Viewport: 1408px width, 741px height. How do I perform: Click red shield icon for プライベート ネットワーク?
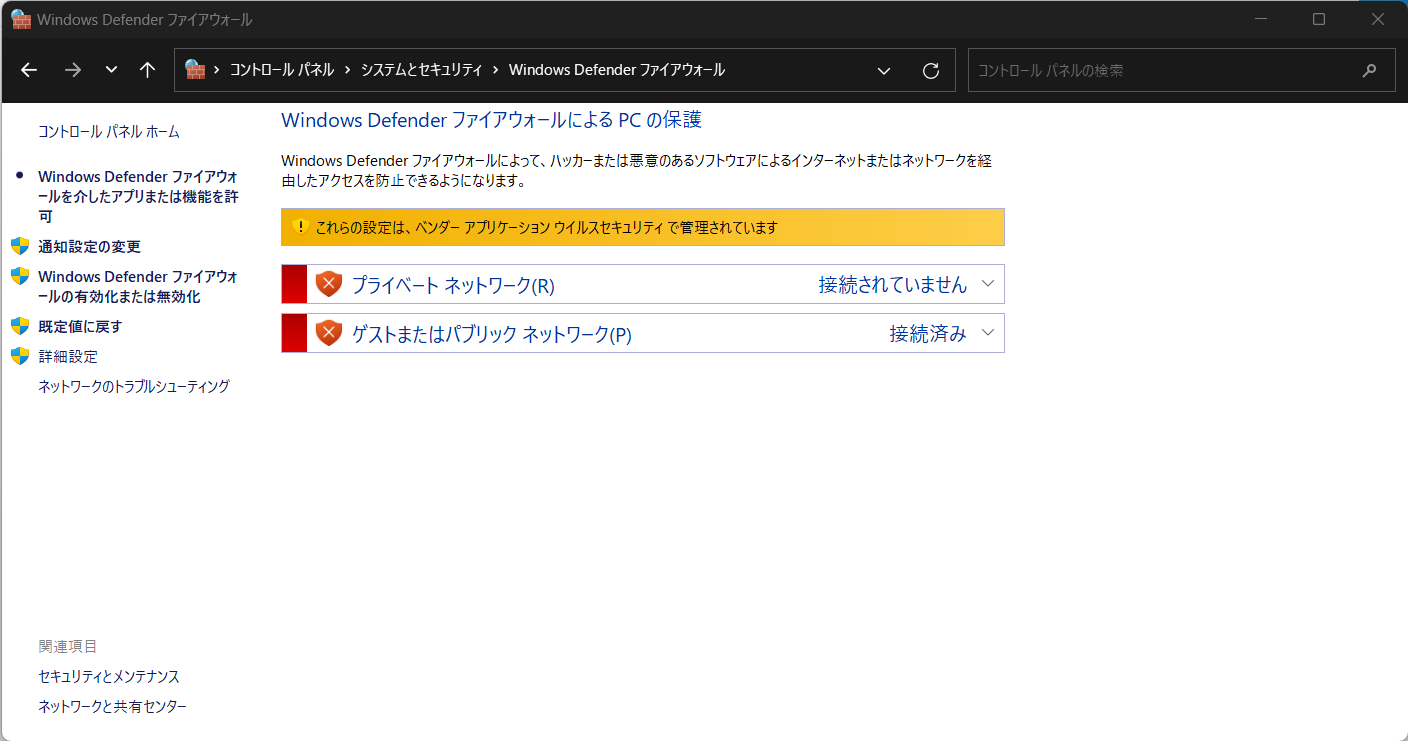(x=328, y=284)
